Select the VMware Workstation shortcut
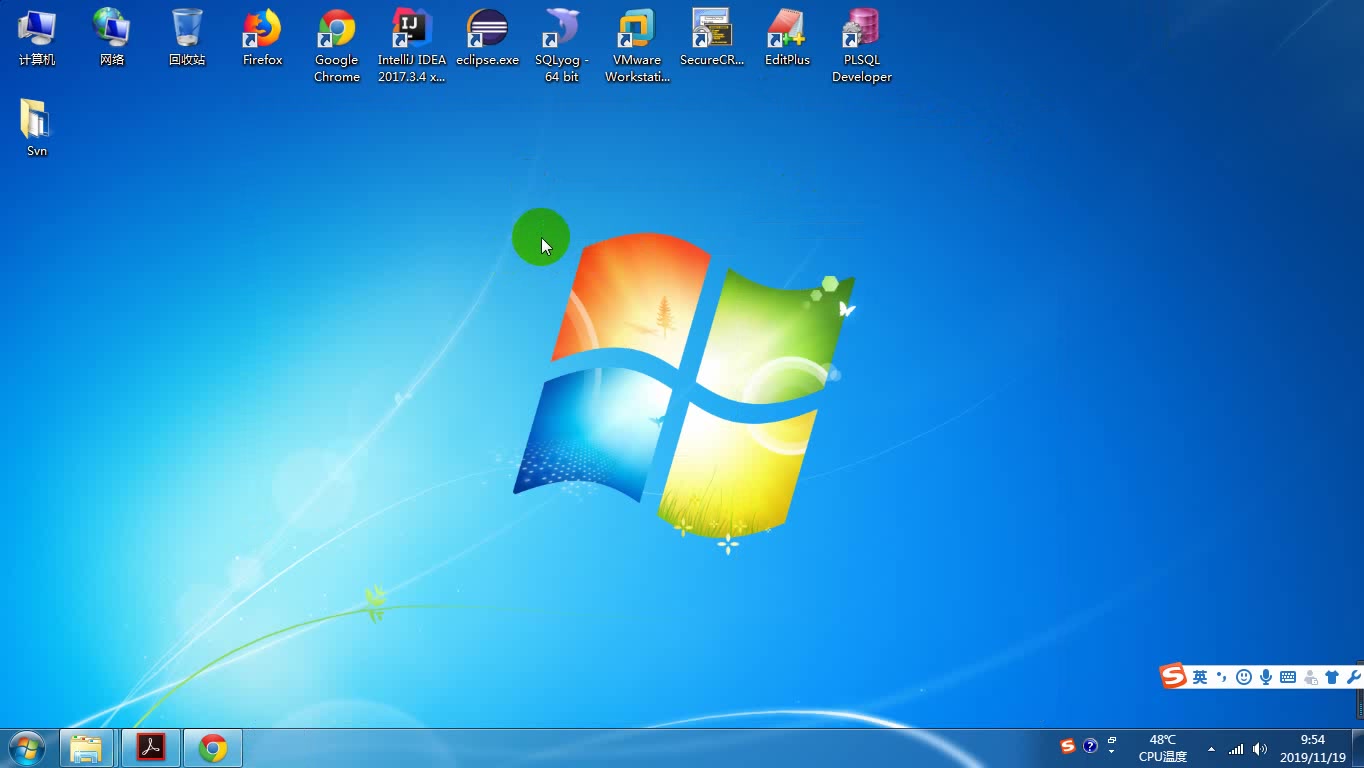This screenshot has width=1364, height=768. (x=637, y=46)
